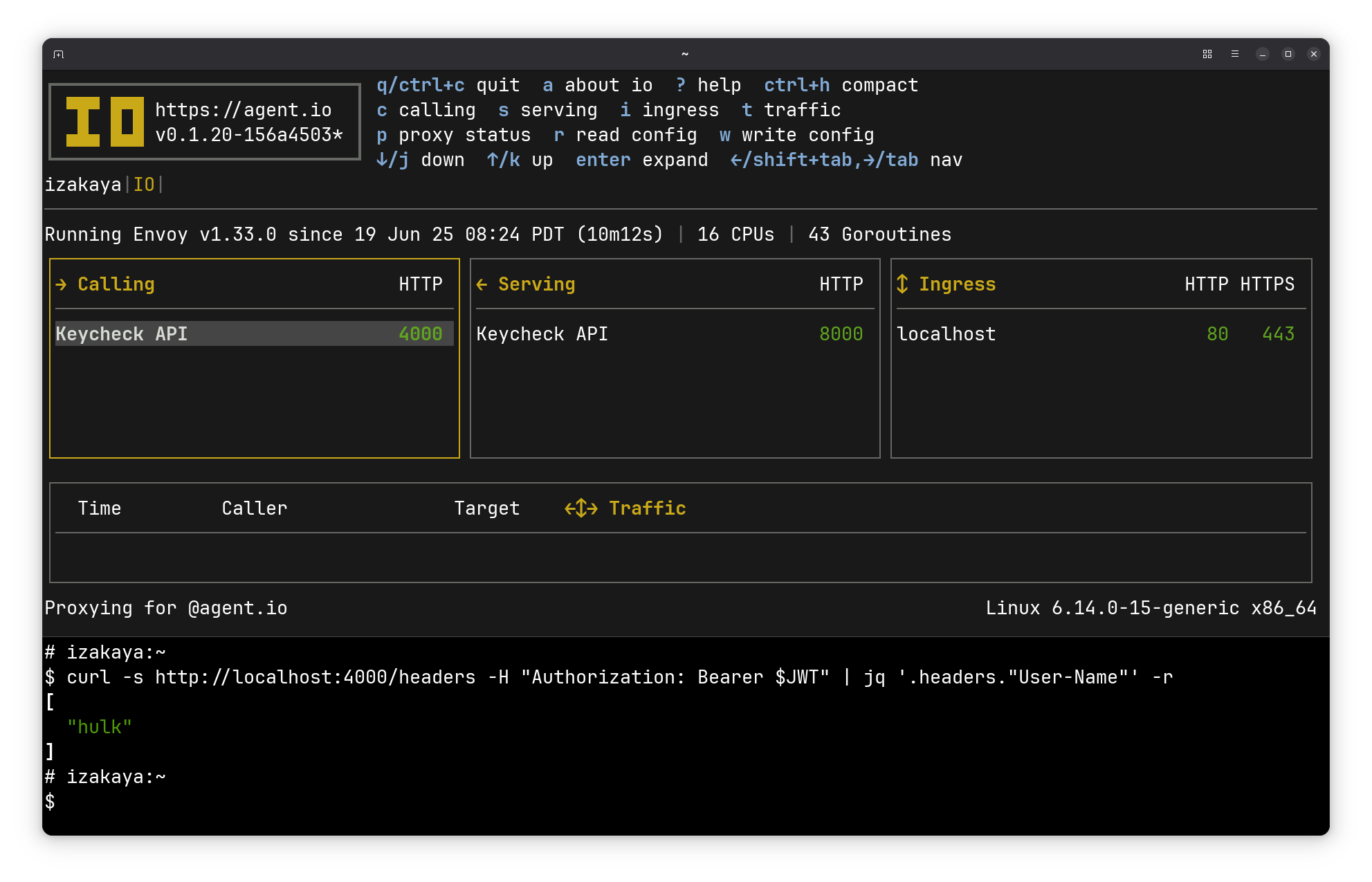Image resolution: width=1372 pixels, height=882 pixels.
Task: Click port 80 in Ingress panel
Action: coord(1218,334)
